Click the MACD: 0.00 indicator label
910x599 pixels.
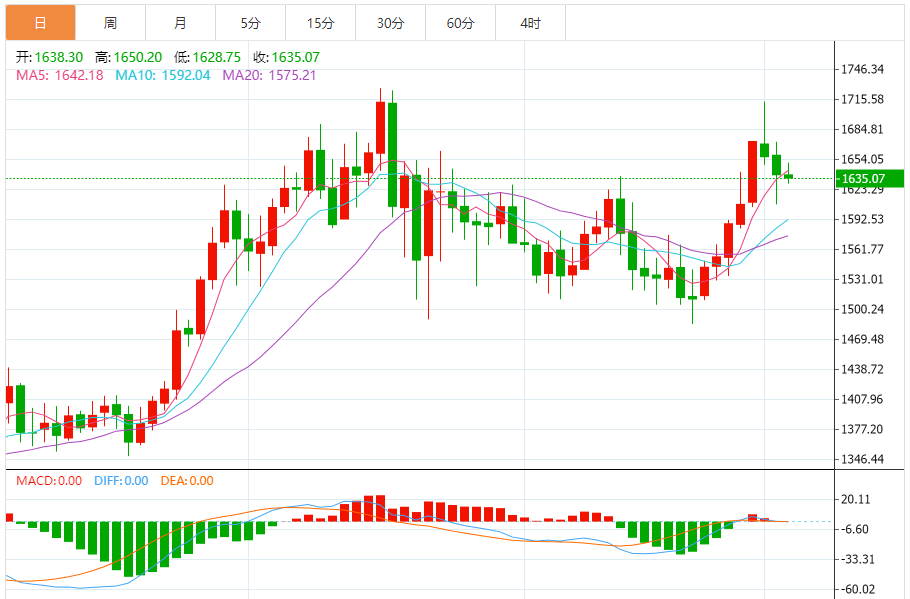pos(49,481)
